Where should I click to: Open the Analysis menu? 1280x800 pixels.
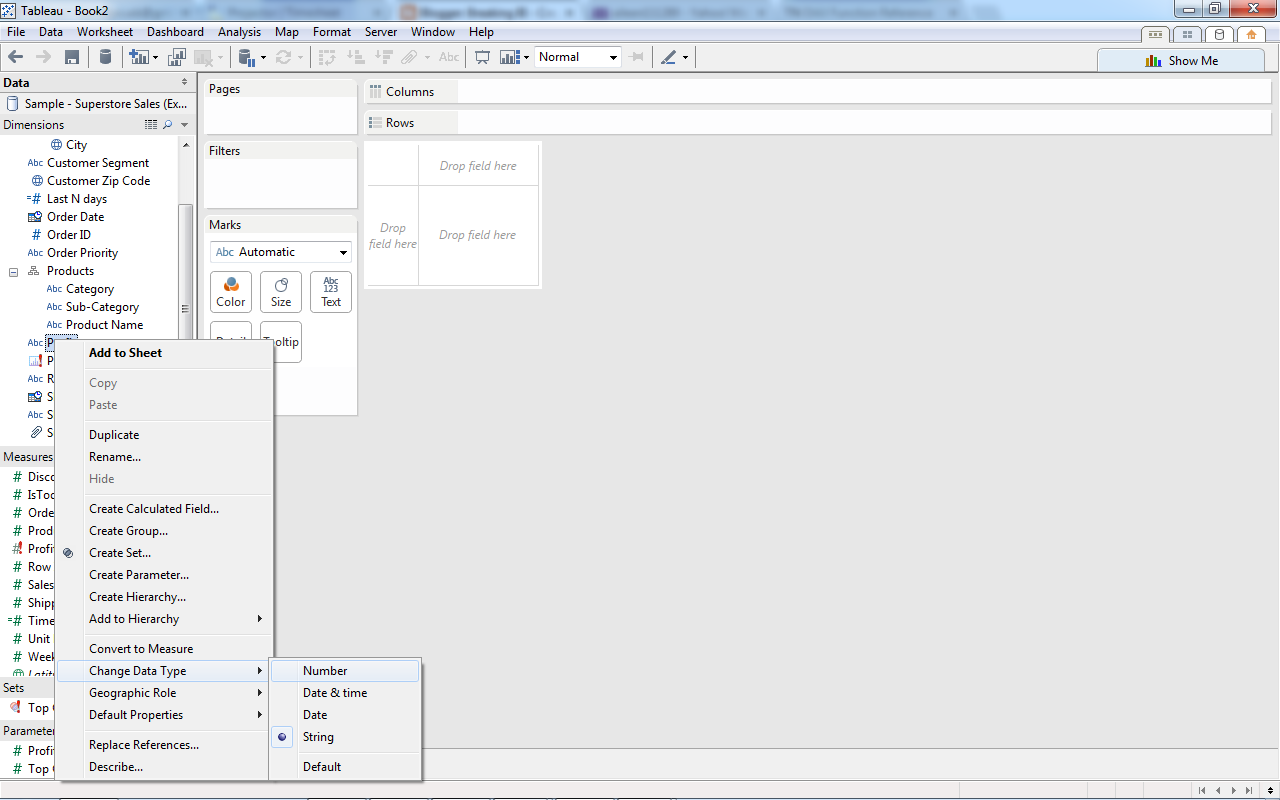click(x=240, y=32)
